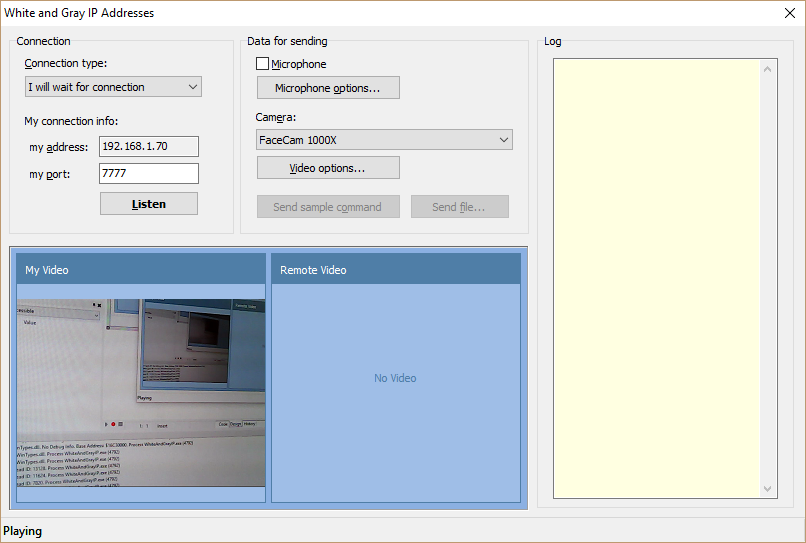Viewport: 806px width, 543px height.
Task: Select the Remote Video panel header
Action: [395, 270]
